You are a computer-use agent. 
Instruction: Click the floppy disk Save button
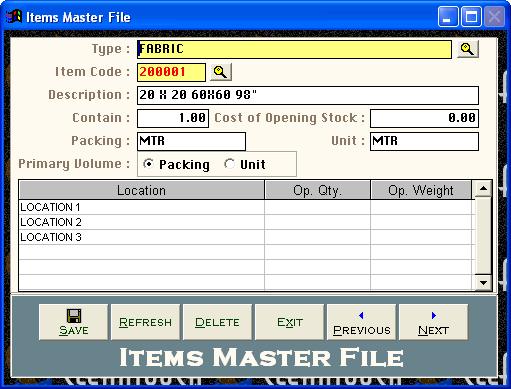pyautogui.click(x=74, y=322)
